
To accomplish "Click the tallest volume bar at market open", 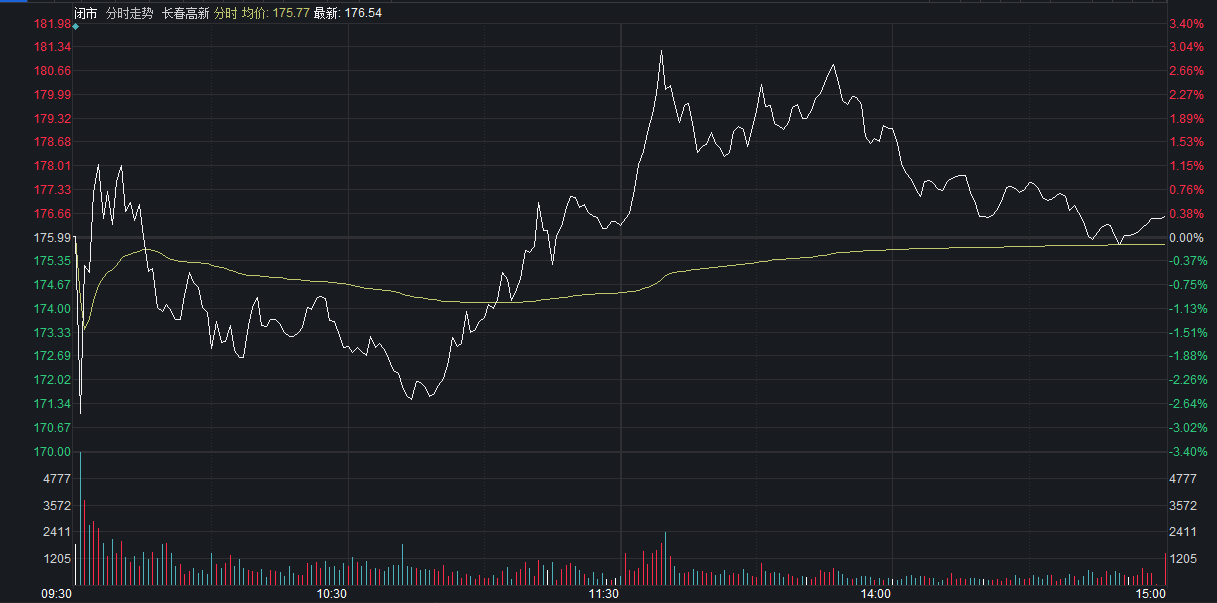I will click(x=80, y=520).
